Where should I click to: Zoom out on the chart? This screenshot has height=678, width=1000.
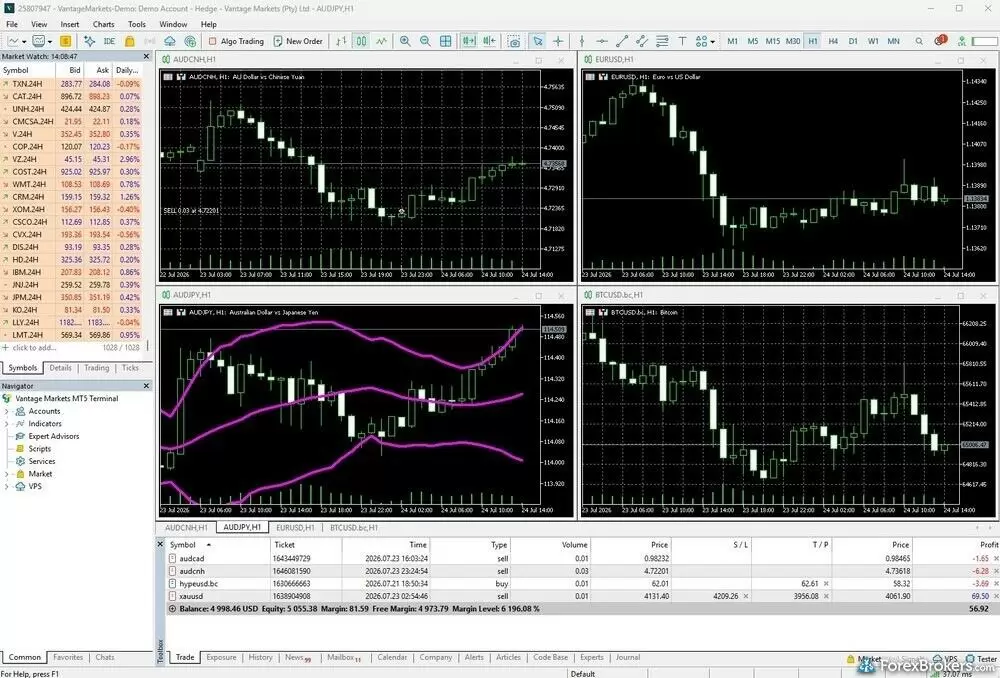click(x=425, y=41)
